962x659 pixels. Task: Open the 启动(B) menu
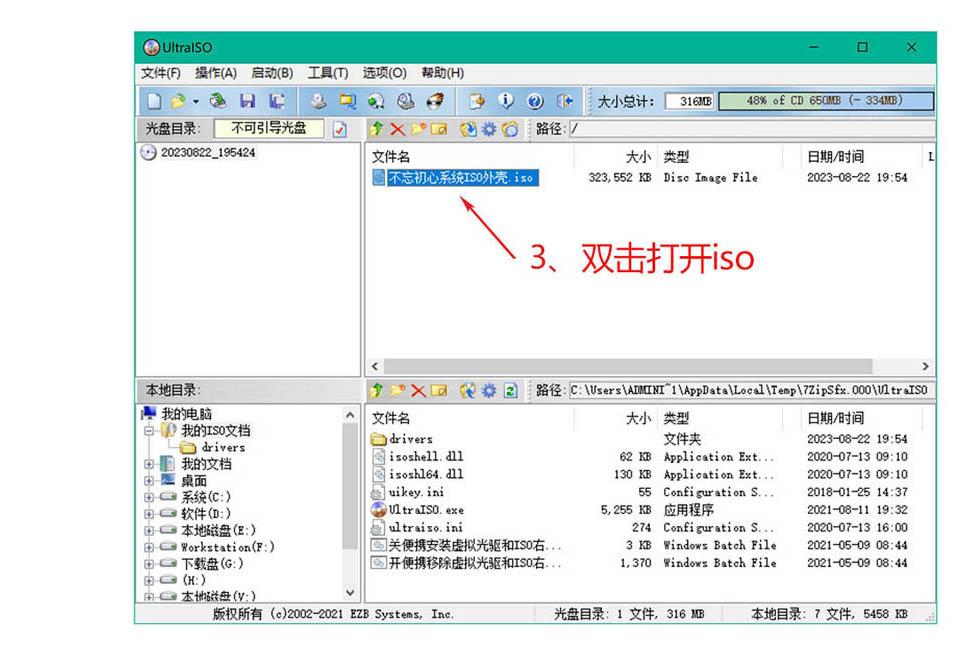pyautogui.click(x=272, y=73)
